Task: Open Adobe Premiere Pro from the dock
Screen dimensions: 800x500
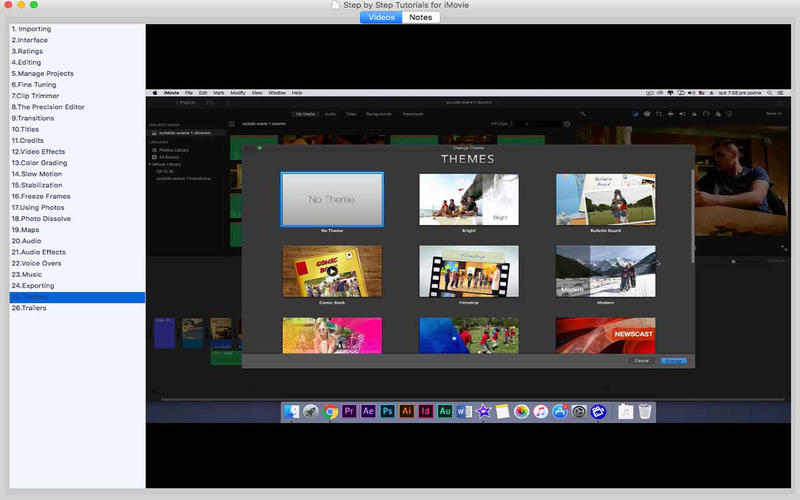Action: click(350, 411)
